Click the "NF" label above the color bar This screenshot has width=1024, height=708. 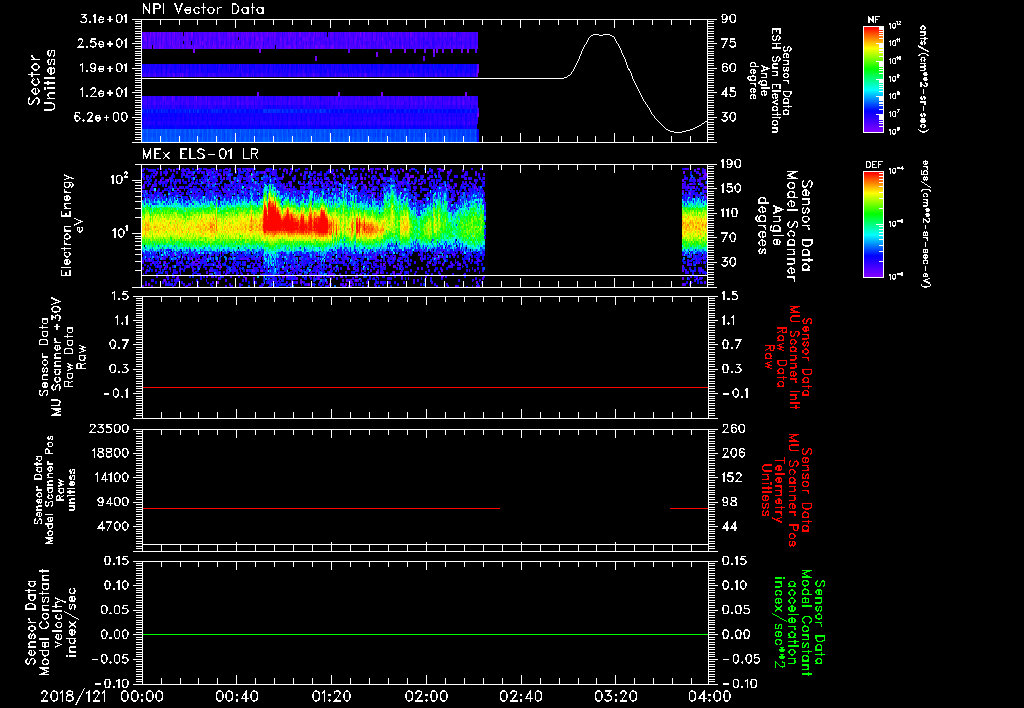pyautogui.click(x=873, y=20)
